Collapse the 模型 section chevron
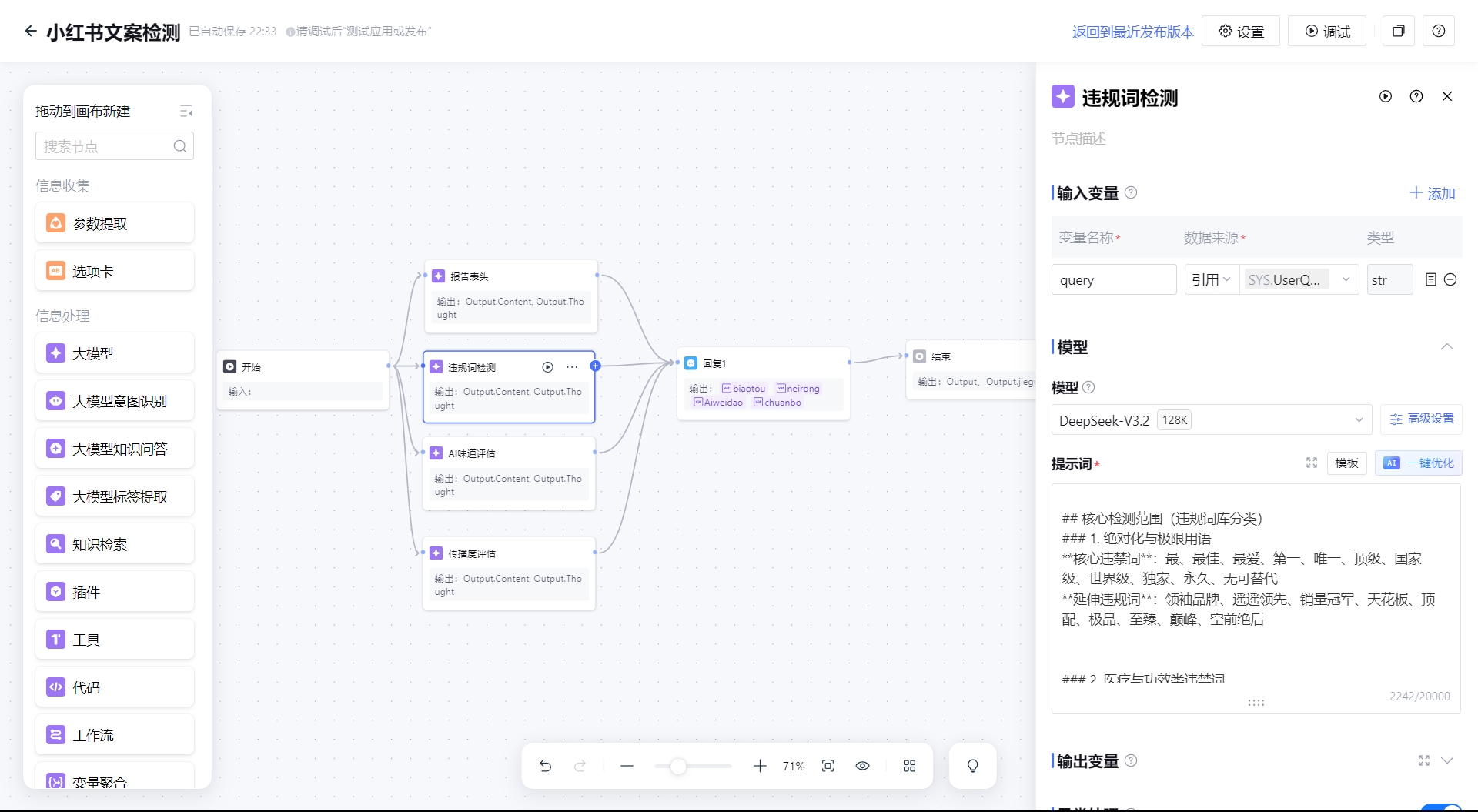 [1446, 347]
